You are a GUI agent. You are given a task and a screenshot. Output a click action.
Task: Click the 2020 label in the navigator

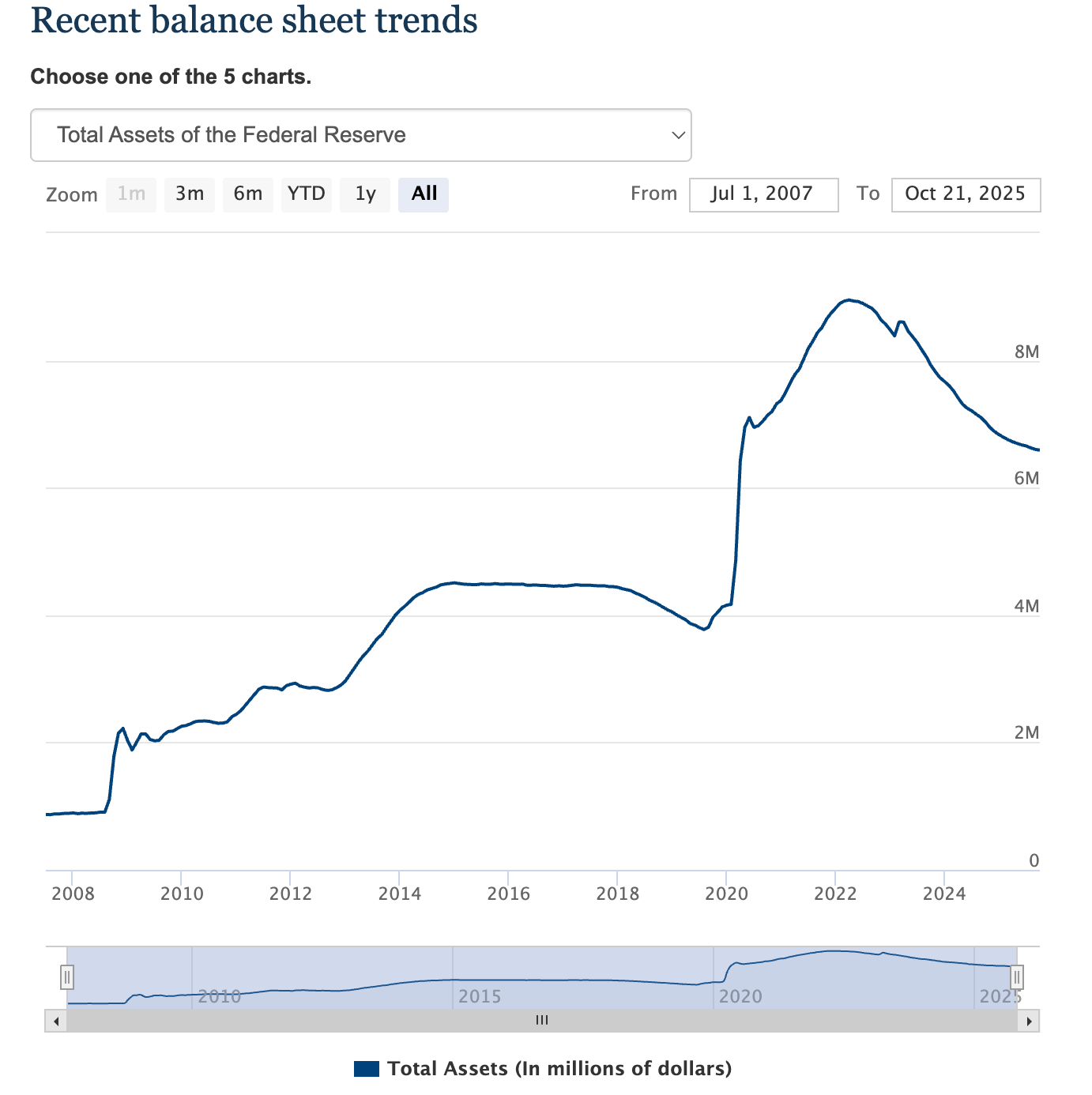click(740, 996)
